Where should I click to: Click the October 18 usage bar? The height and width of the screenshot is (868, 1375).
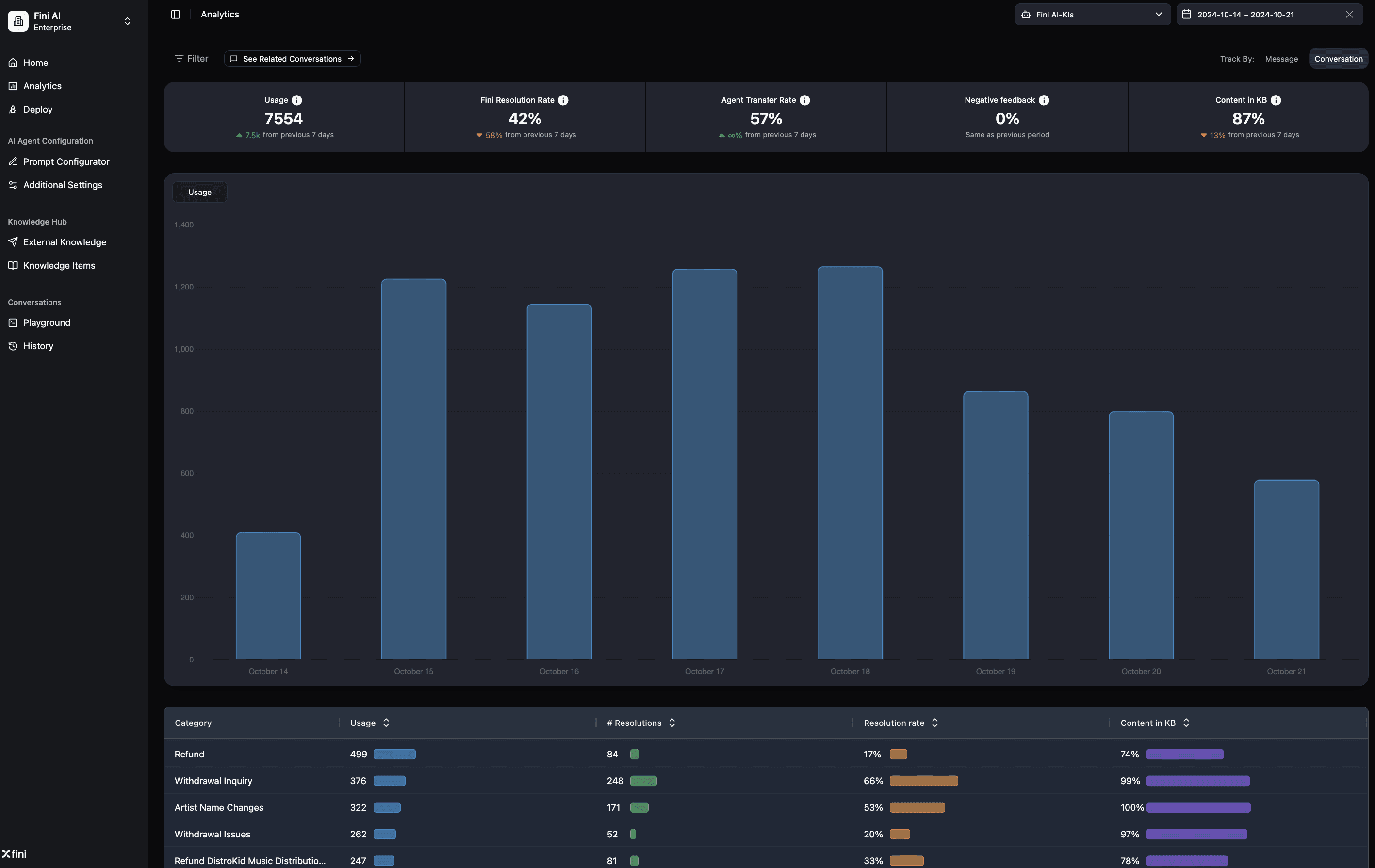(x=850, y=463)
